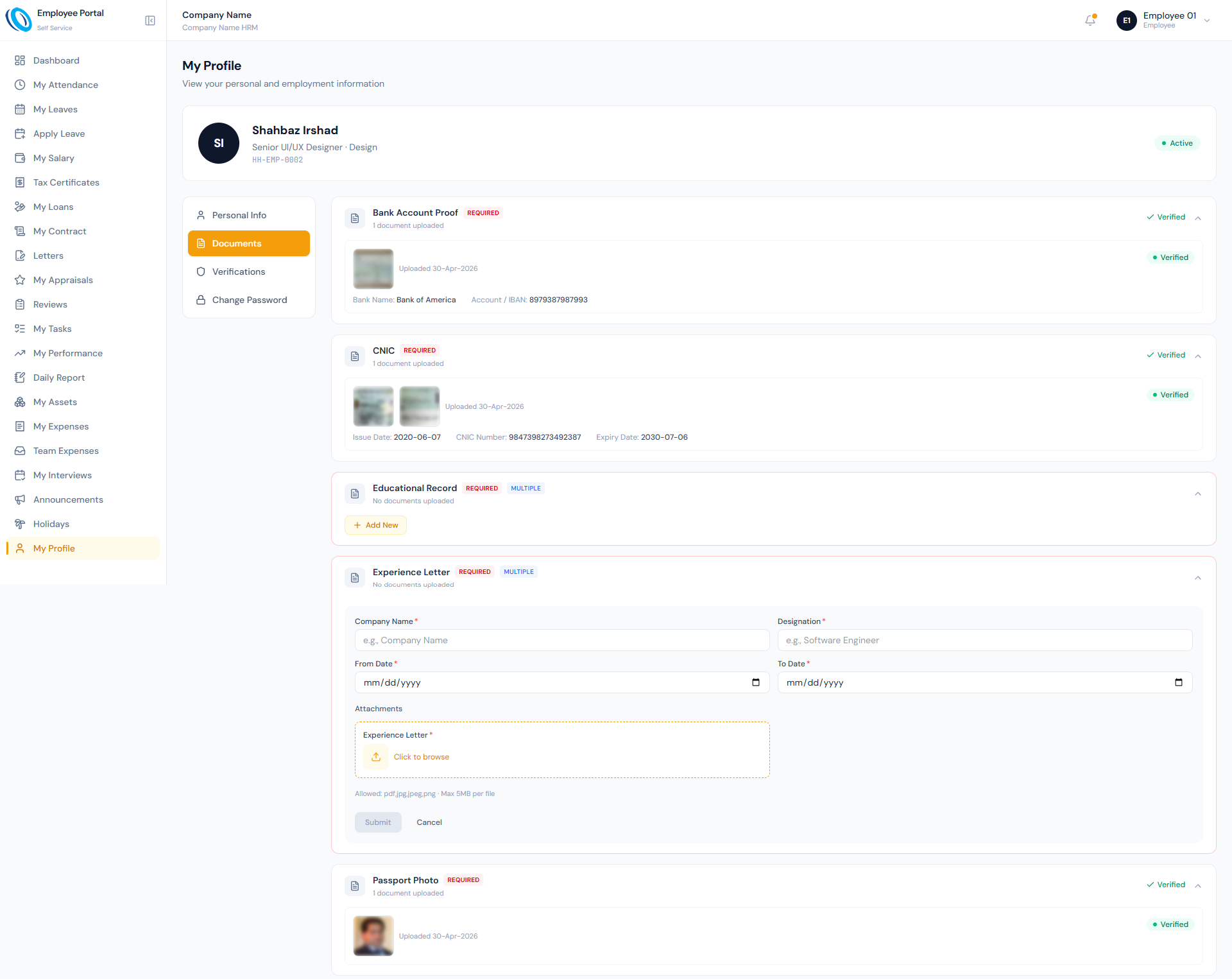Select the Documents tab
The image size is (1232, 979).
coord(249,243)
